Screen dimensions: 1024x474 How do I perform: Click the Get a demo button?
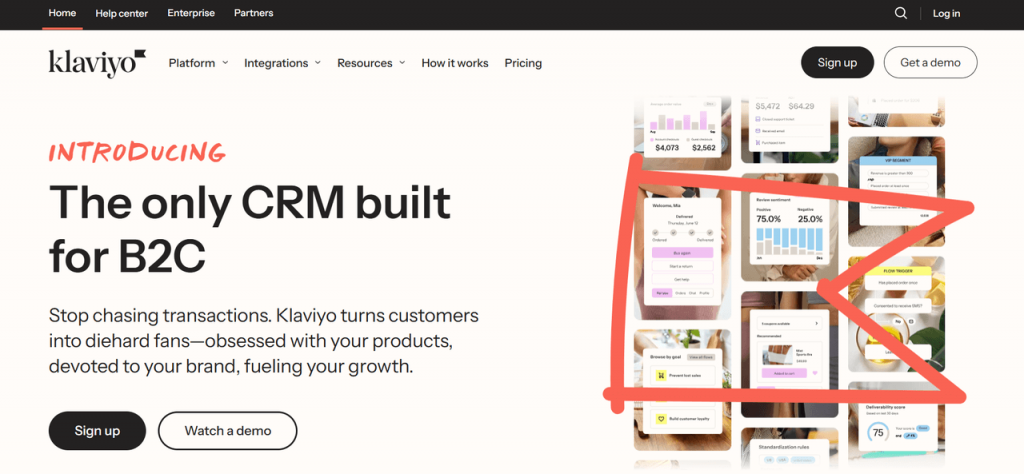(931, 63)
